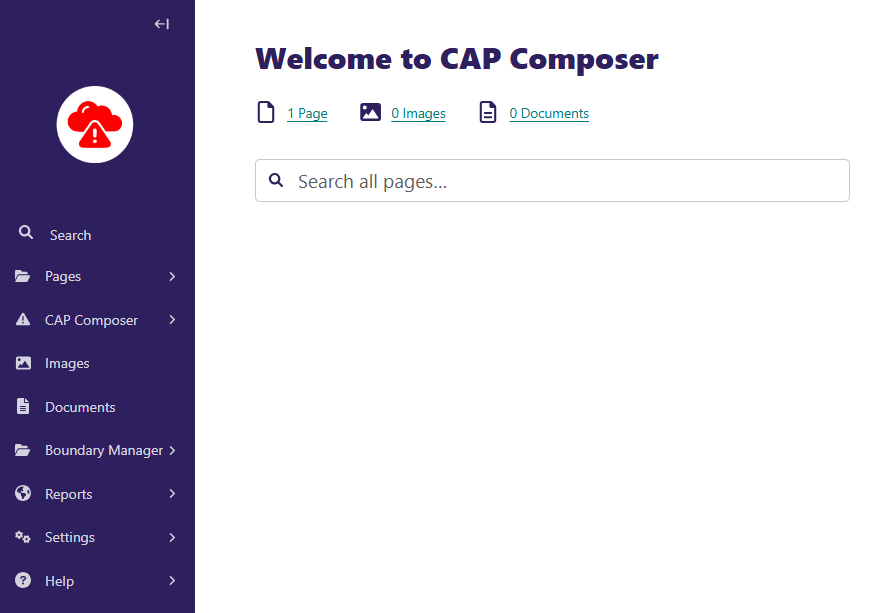Click the page icon beside 1 Page
The image size is (876, 613).
[x=266, y=112]
